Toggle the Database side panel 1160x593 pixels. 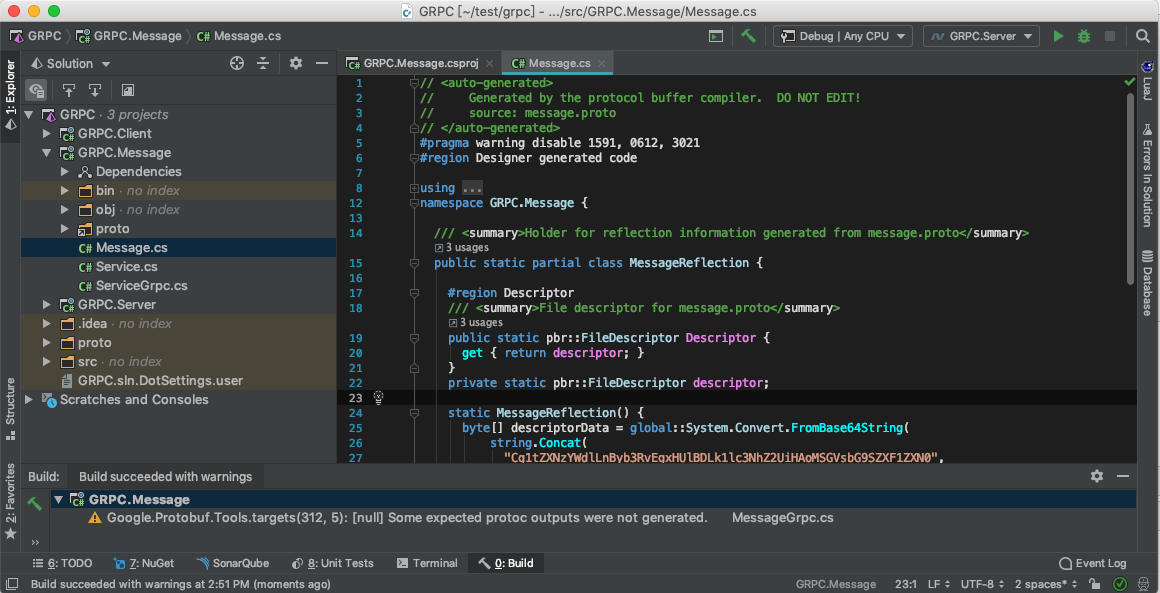pyautogui.click(x=1147, y=284)
